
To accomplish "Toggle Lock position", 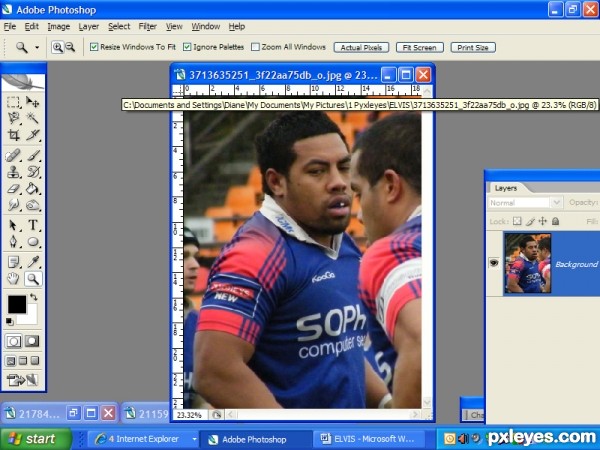I will [x=543, y=221].
